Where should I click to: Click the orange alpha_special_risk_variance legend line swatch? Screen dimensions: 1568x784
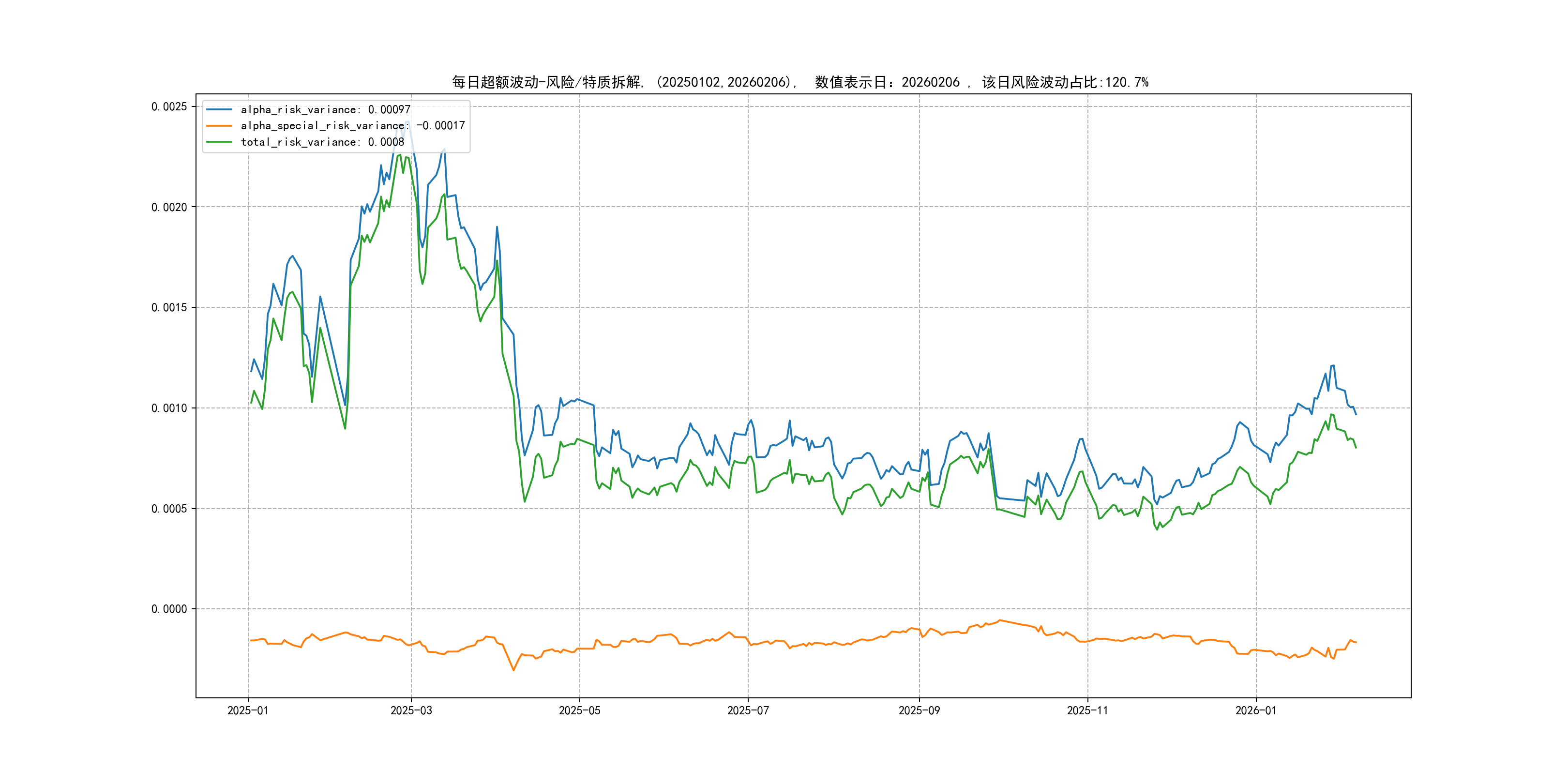point(219,126)
